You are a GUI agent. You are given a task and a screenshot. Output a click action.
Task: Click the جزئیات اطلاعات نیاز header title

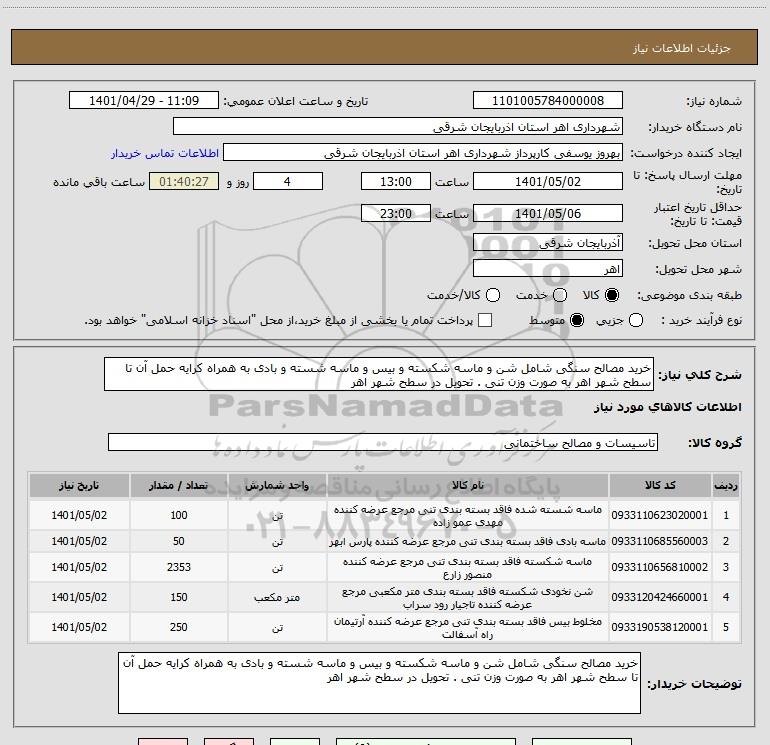[x=682, y=48]
